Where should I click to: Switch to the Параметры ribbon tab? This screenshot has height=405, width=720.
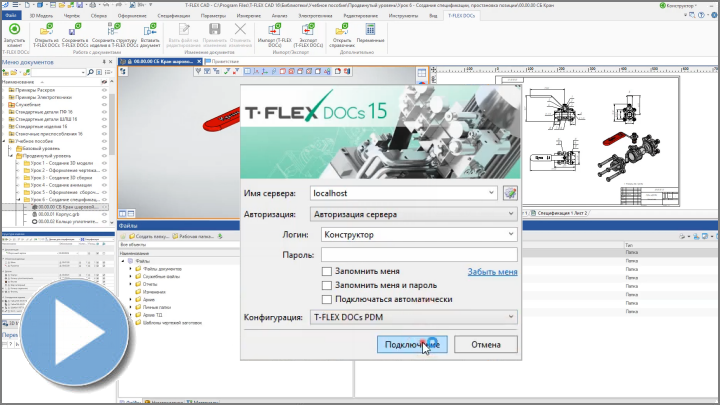(x=213, y=16)
